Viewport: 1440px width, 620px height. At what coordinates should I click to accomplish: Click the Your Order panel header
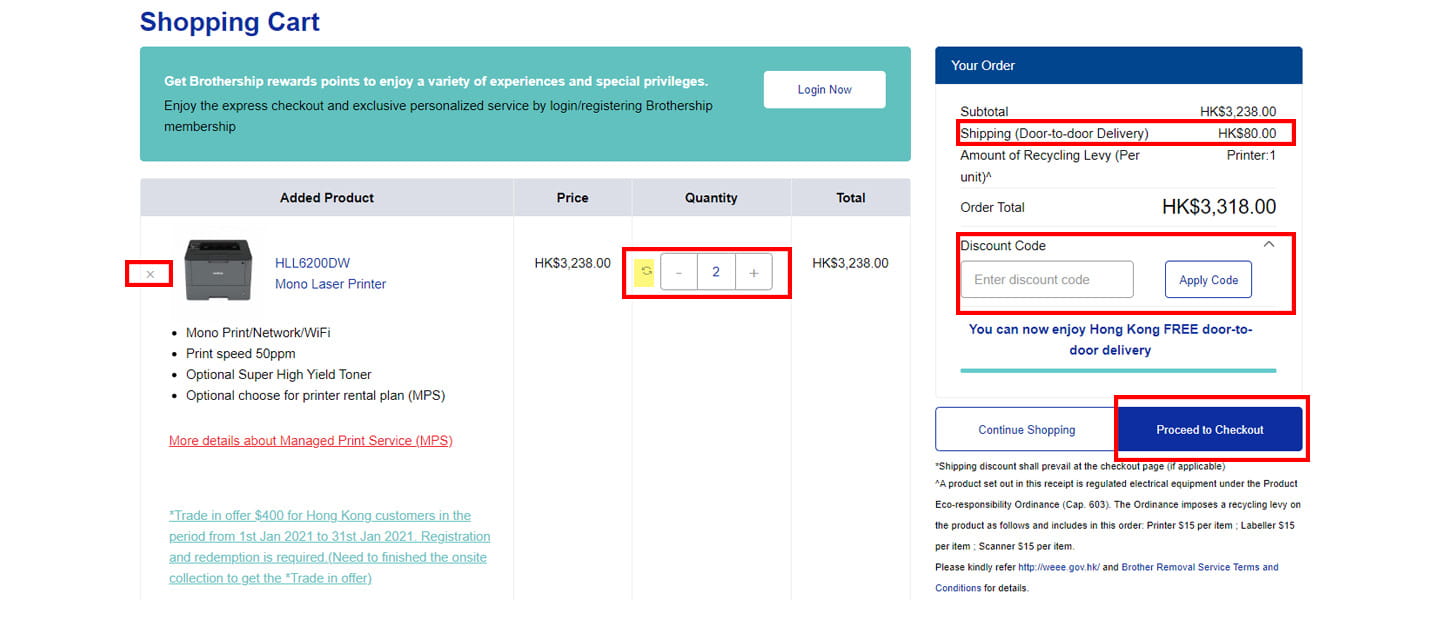[x=1119, y=65]
